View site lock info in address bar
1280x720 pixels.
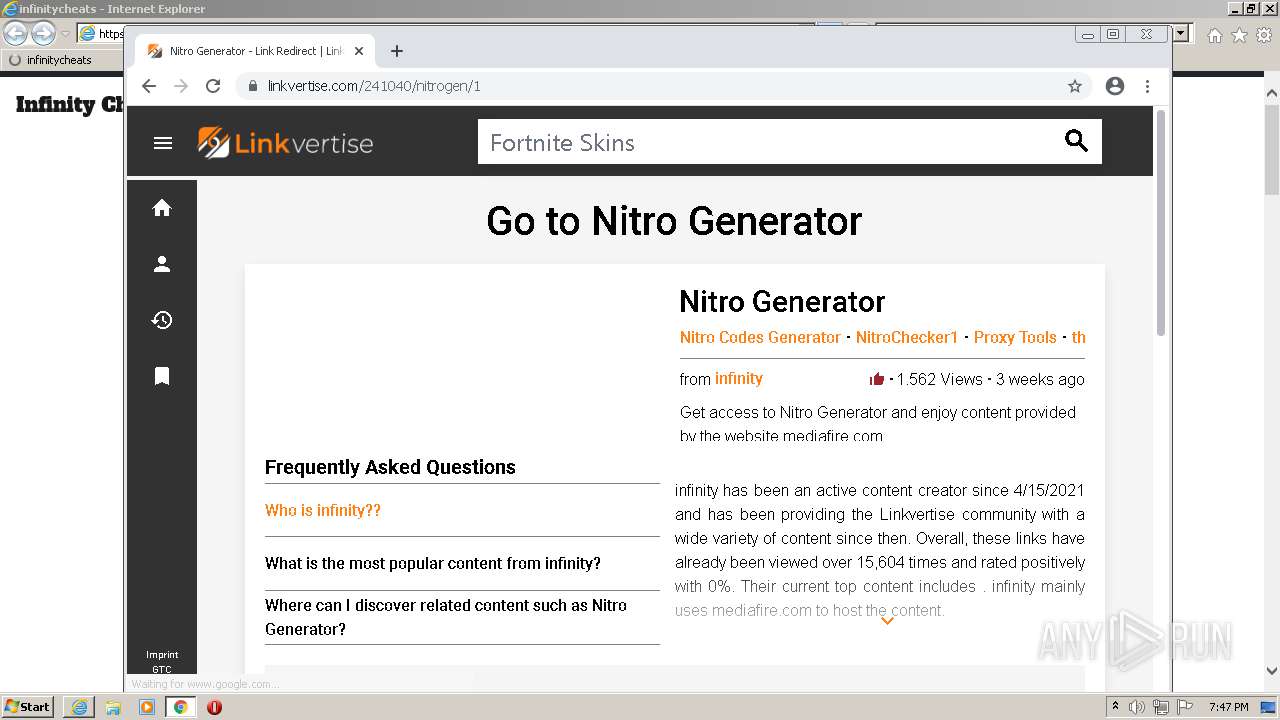(x=253, y=86)
